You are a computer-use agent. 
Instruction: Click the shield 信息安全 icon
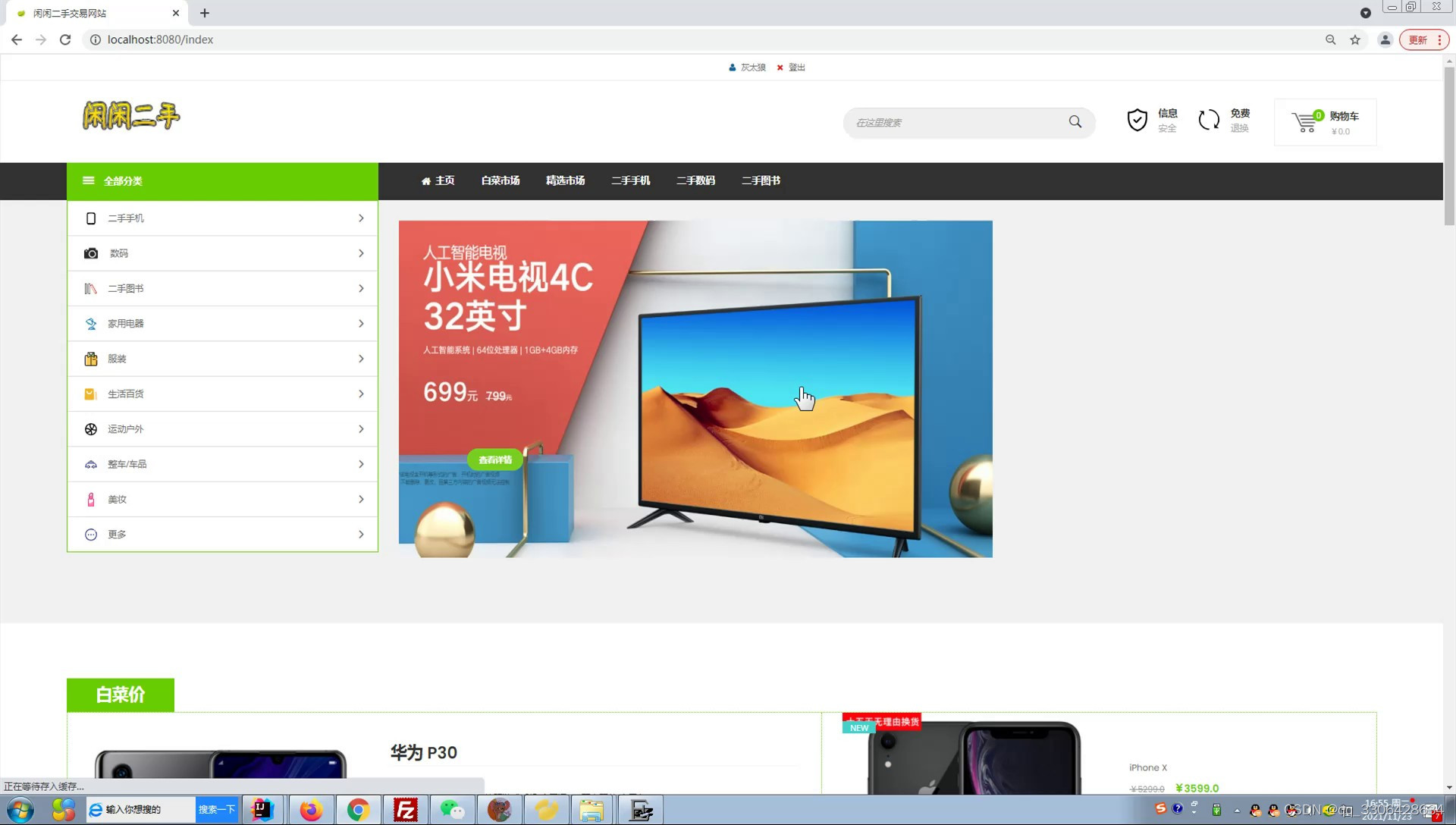click(x=1137, y=120)
